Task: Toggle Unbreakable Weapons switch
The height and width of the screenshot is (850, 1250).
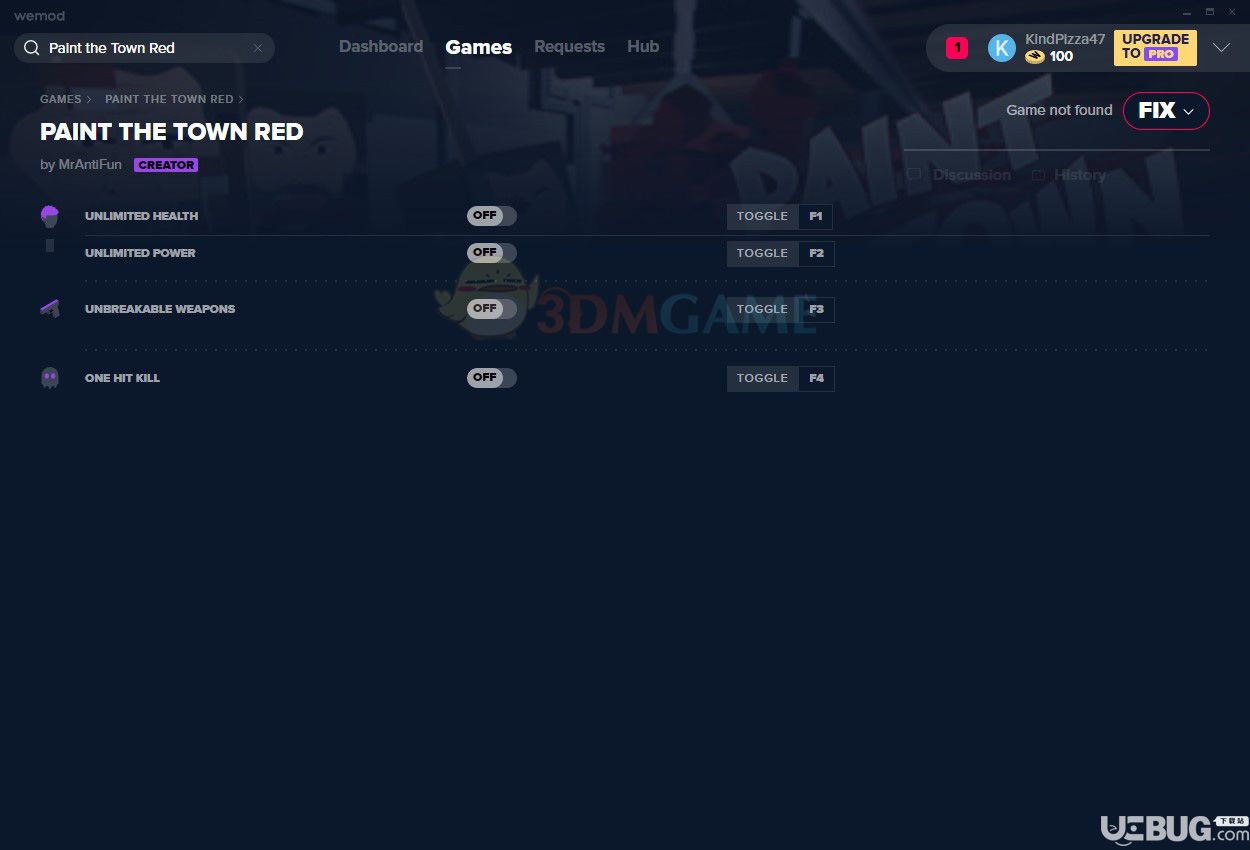Action: [492, 309]
